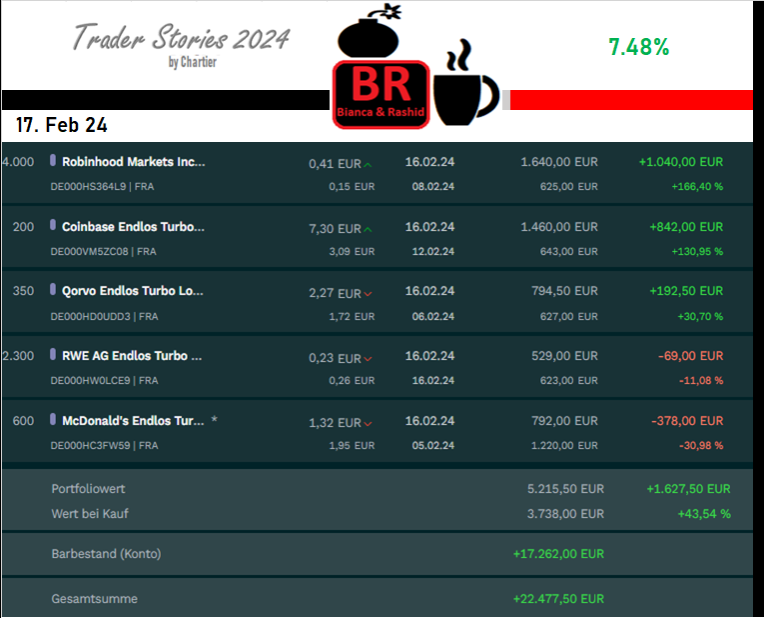Open the McDonald's Endlos Tur... position
Screen dimensions: 764x618
[x=133, y=421]
